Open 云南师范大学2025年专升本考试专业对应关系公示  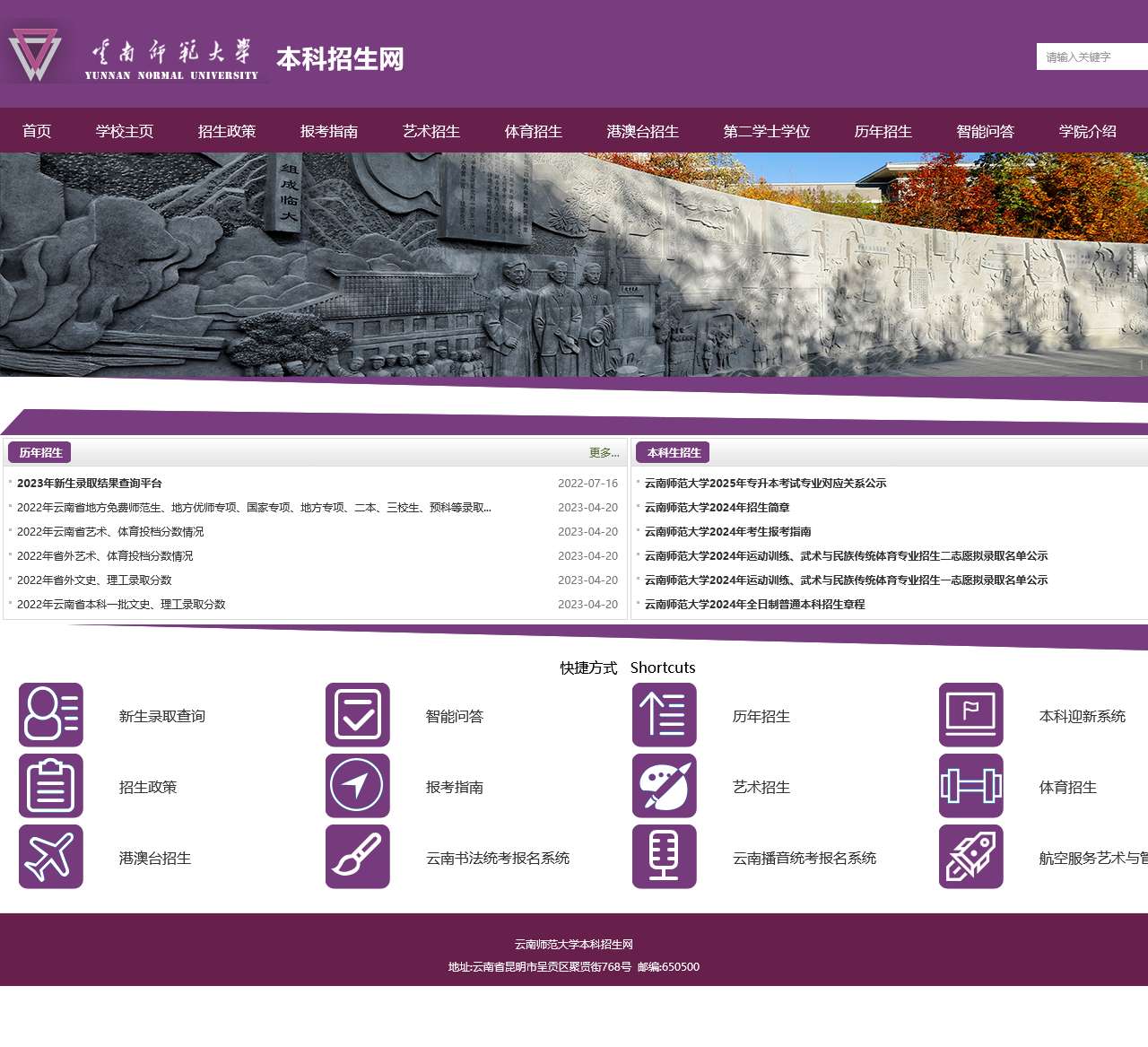(x=765, y=483)
